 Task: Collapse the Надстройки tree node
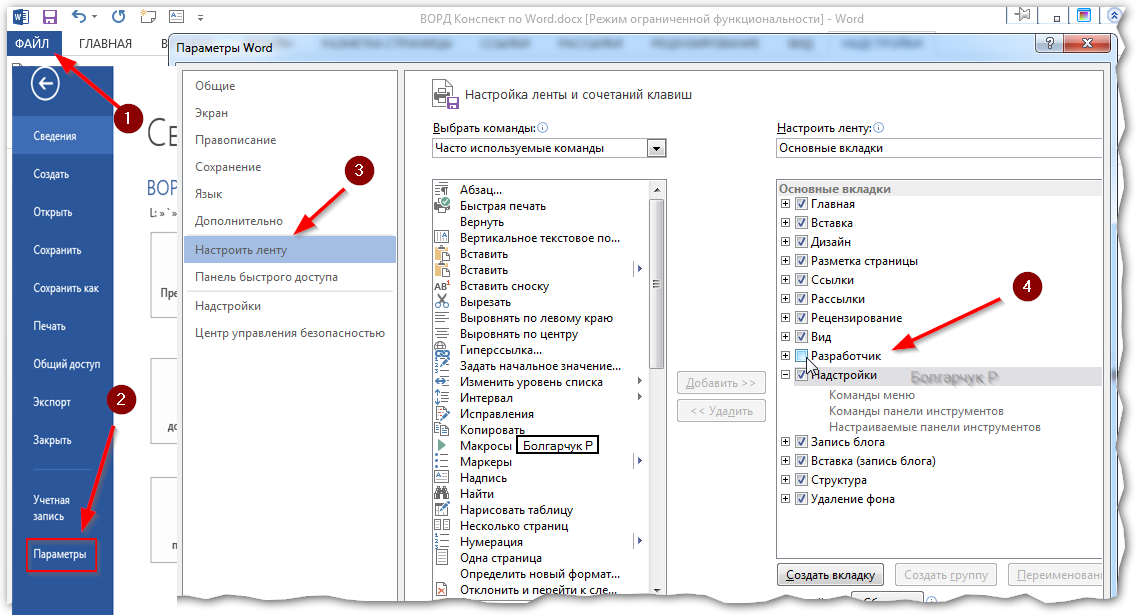click(785, 375)
